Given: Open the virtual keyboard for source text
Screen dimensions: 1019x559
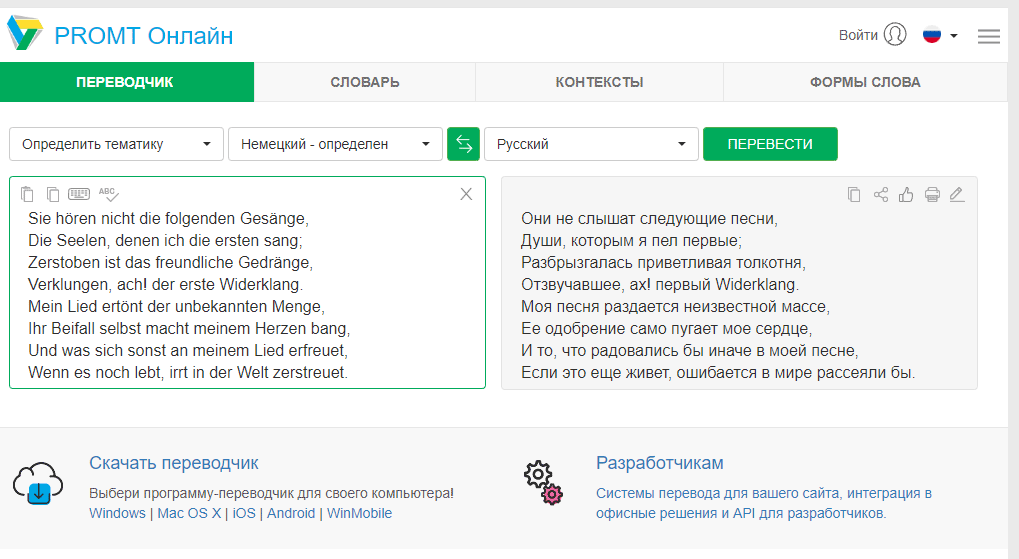Looking at the screenshot, I should pyautogui.click(x=79, y=194).
